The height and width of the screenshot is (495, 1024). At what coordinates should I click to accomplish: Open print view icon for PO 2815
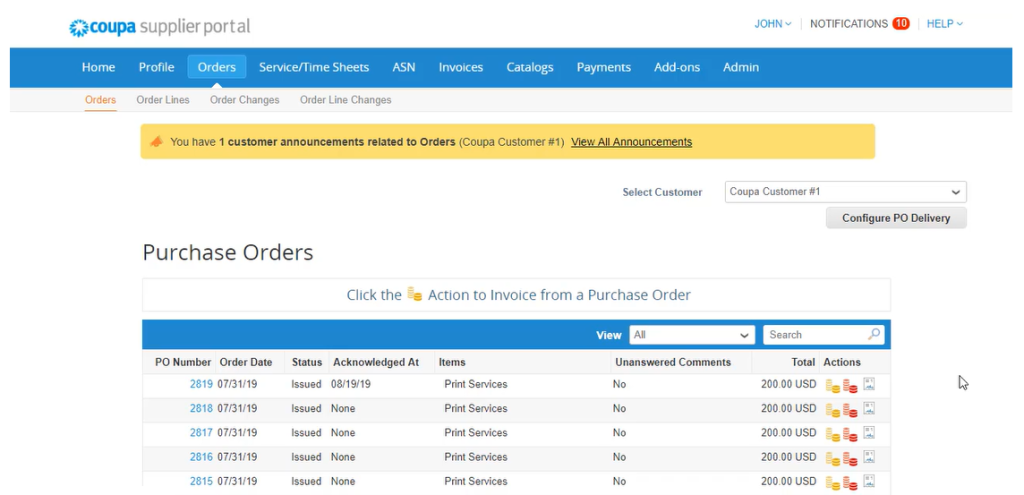pyautogui.click(x=869, y=481)
